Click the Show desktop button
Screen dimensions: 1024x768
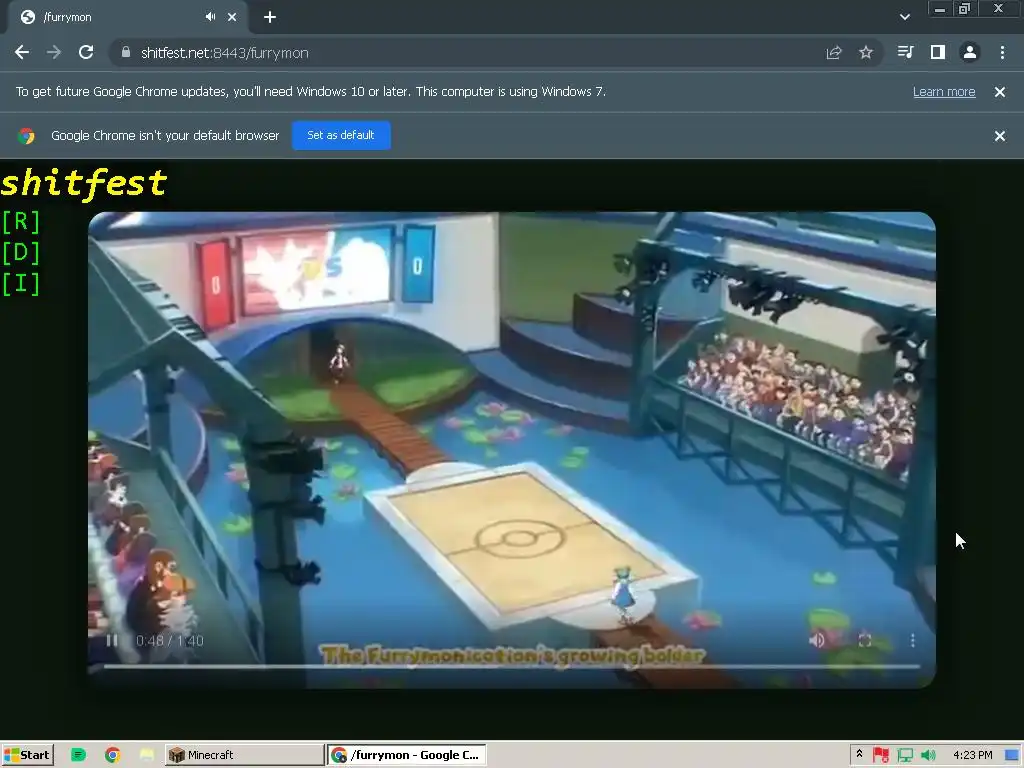coord(1012,755)
